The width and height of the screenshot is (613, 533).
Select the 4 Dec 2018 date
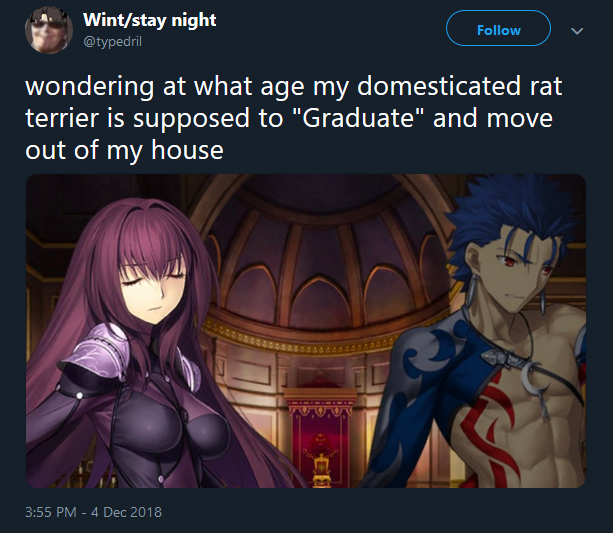pyautogui.click(x=126, y=512)
